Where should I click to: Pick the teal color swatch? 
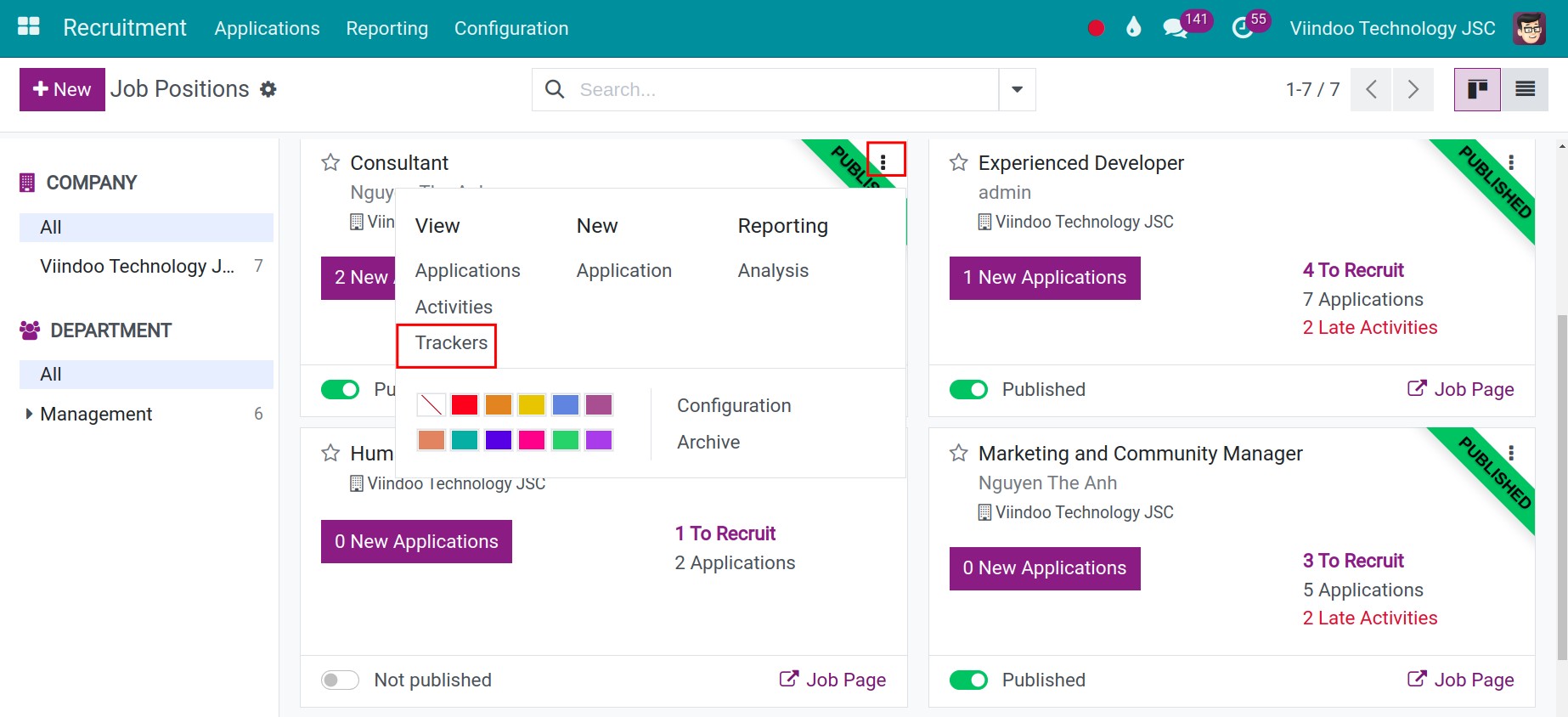pyautogui.click(x=465, y=440)
